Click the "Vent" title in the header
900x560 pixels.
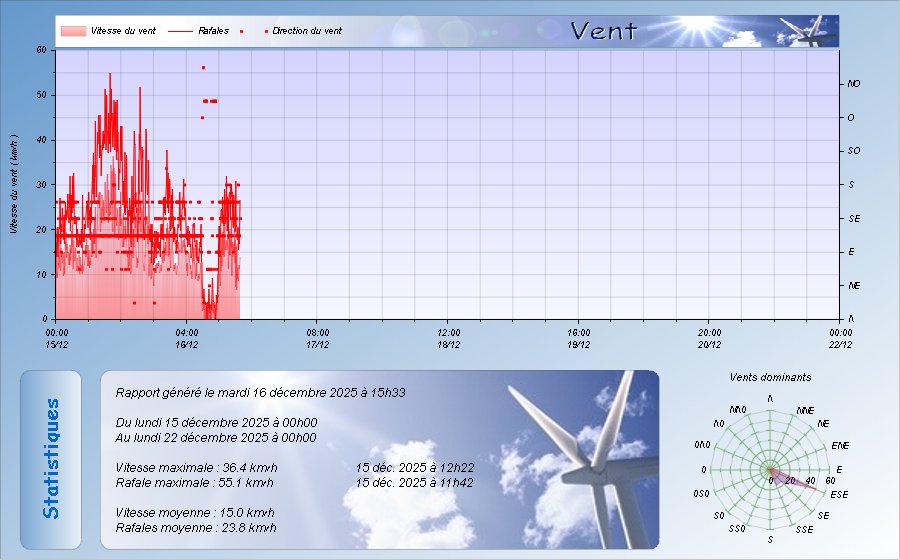tap(603, 31)
